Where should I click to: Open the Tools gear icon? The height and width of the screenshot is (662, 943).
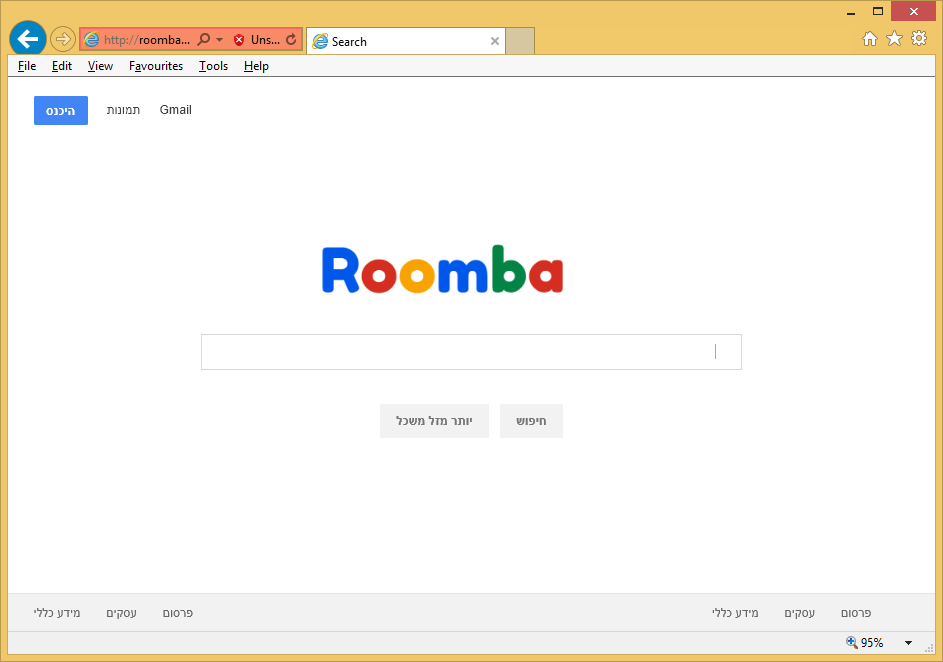click(919, 39)
